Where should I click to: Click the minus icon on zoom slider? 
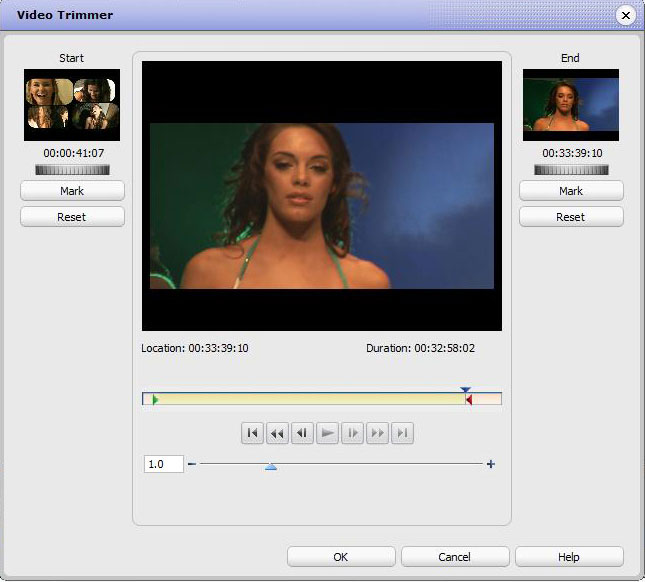(x=192, y=464)
